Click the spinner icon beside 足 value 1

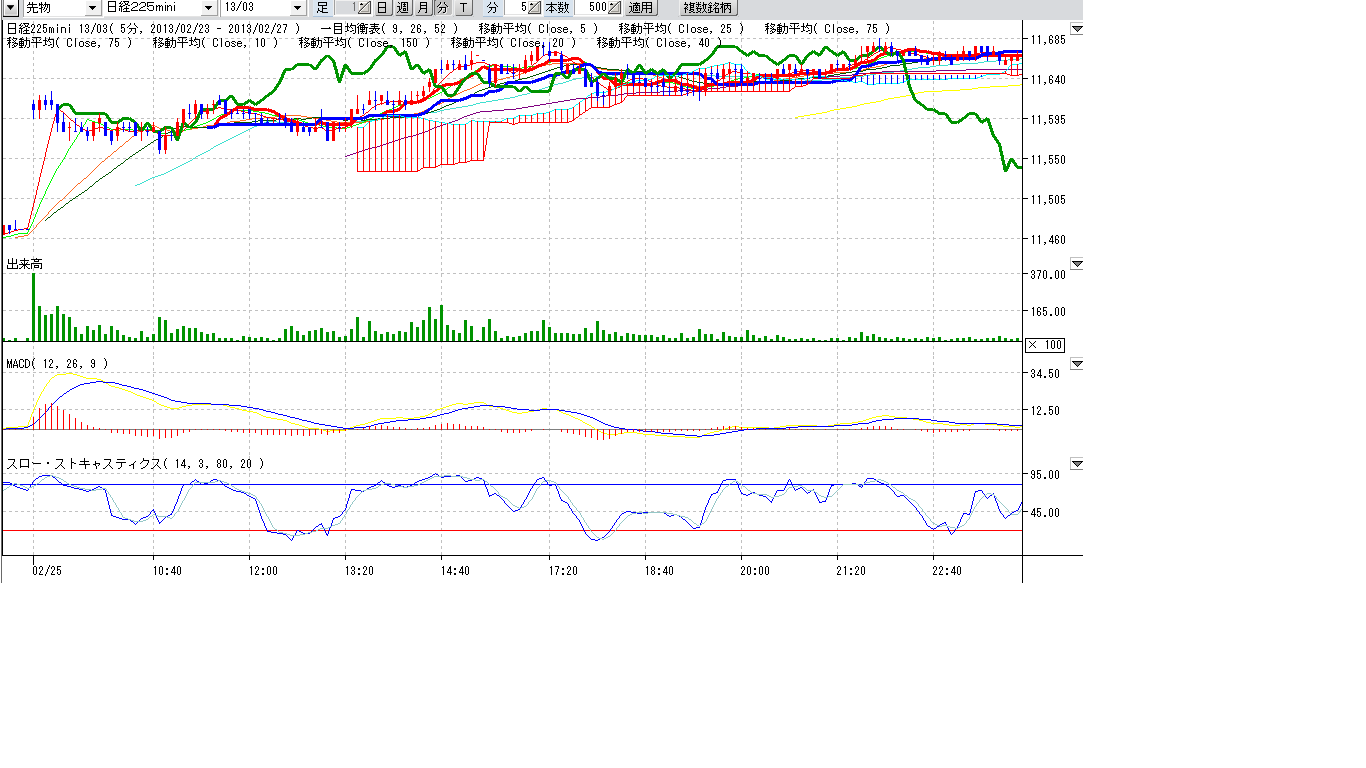(364, 8)
